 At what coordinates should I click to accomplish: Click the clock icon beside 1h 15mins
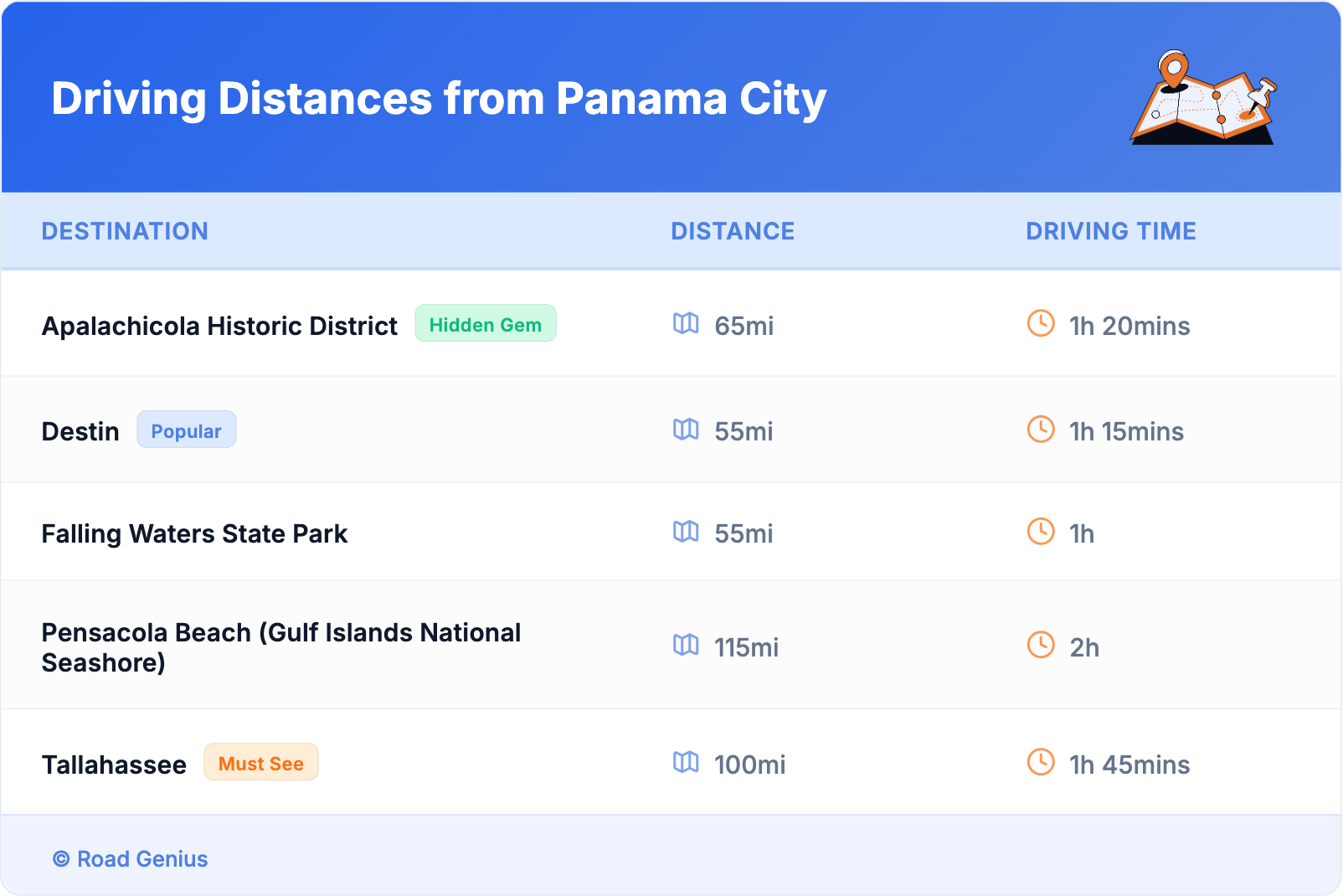(1041, 430)
